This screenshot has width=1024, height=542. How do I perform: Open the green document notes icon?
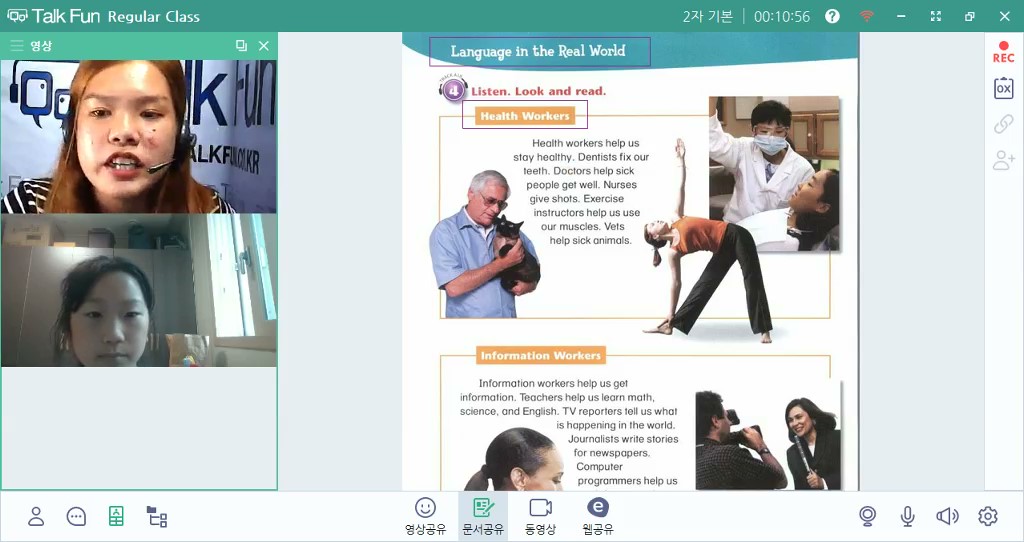(x=116, y=516)
